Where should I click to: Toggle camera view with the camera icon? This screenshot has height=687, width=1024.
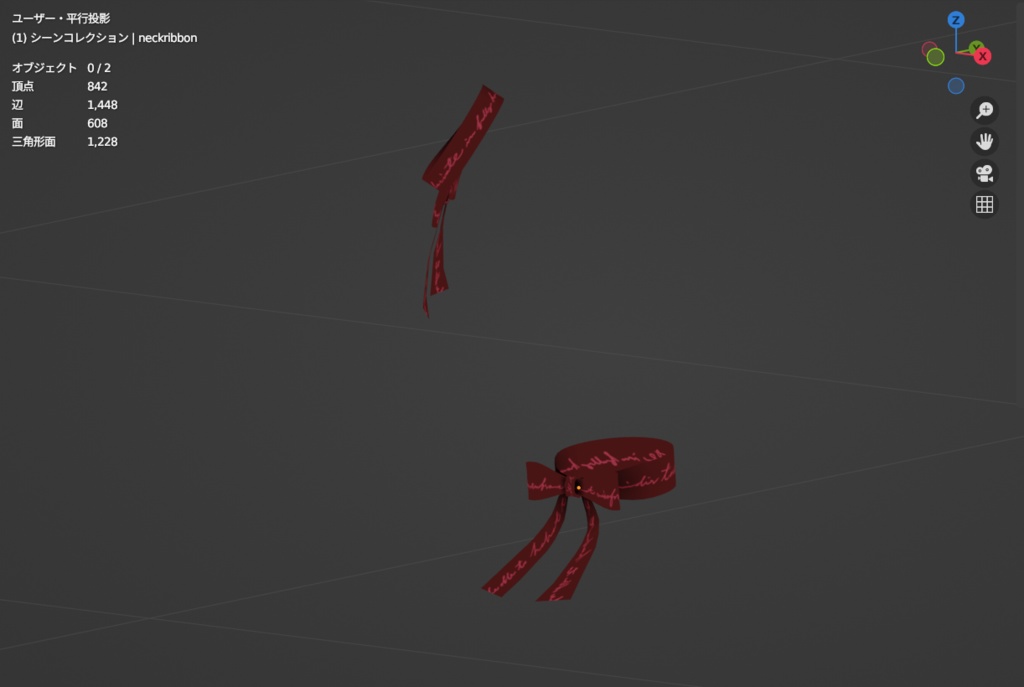tap(984, 173)
